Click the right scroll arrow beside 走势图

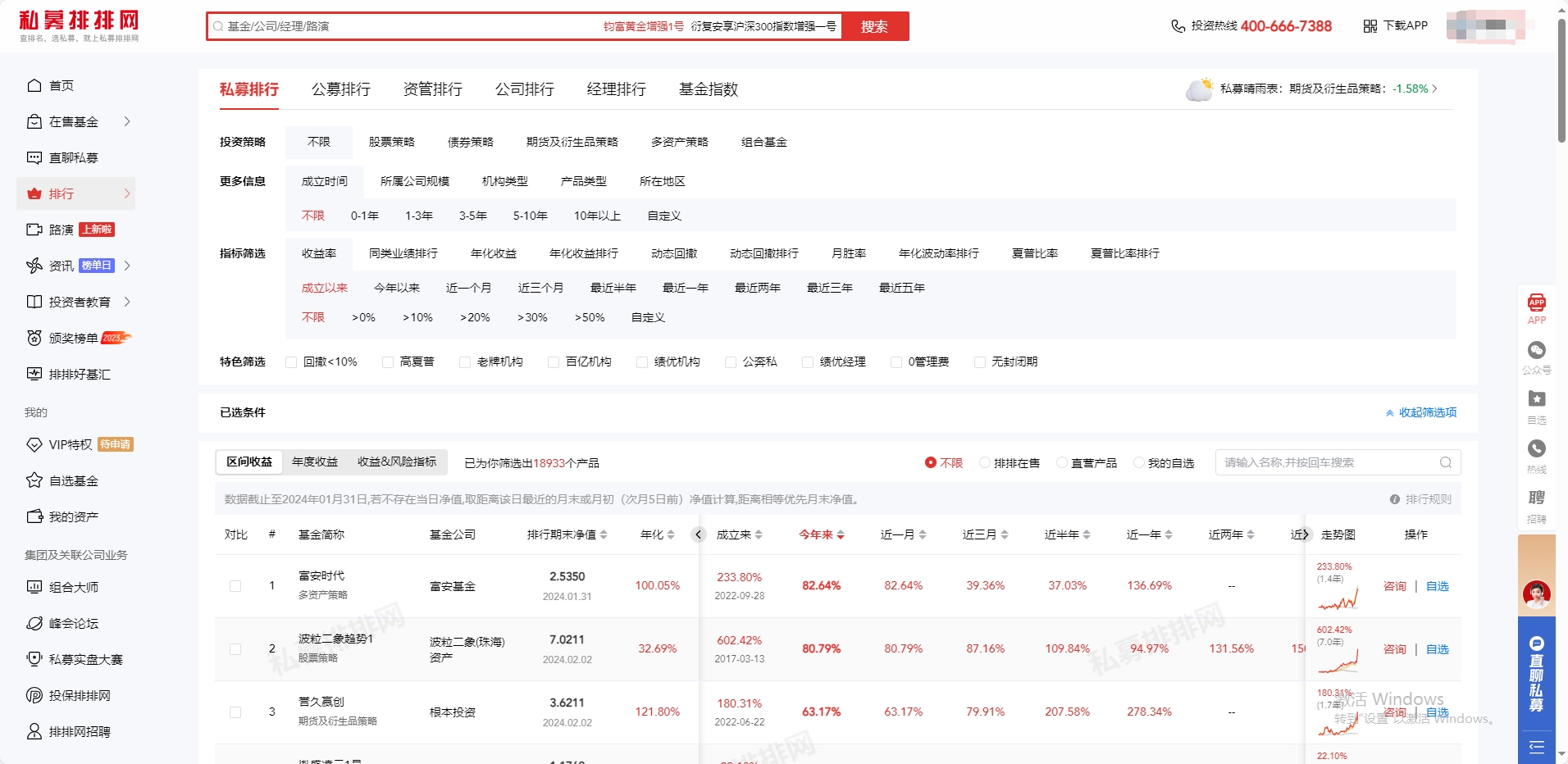1306,534
